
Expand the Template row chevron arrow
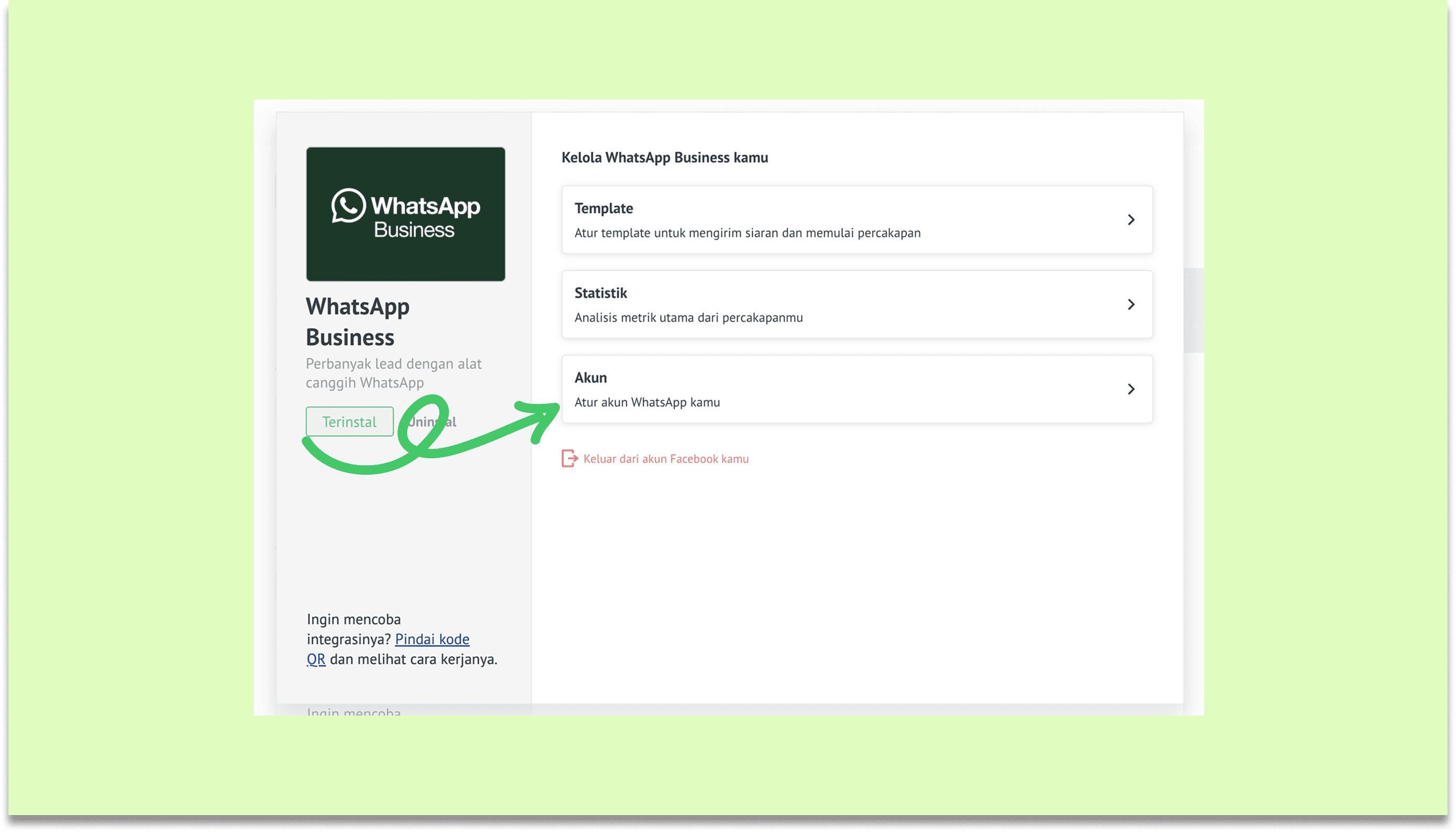coord(1131,220)
